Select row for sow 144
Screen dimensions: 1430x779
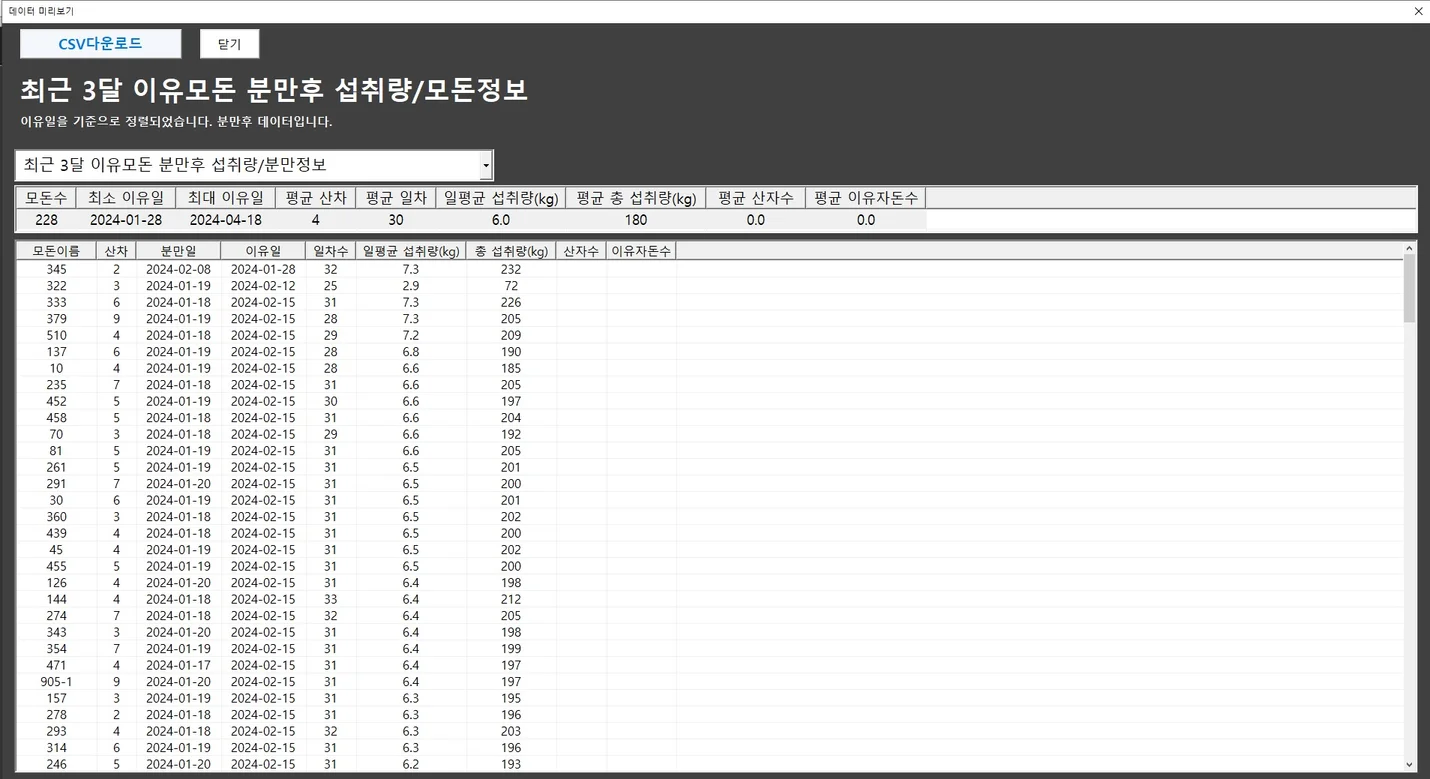(x=709, y=599)
